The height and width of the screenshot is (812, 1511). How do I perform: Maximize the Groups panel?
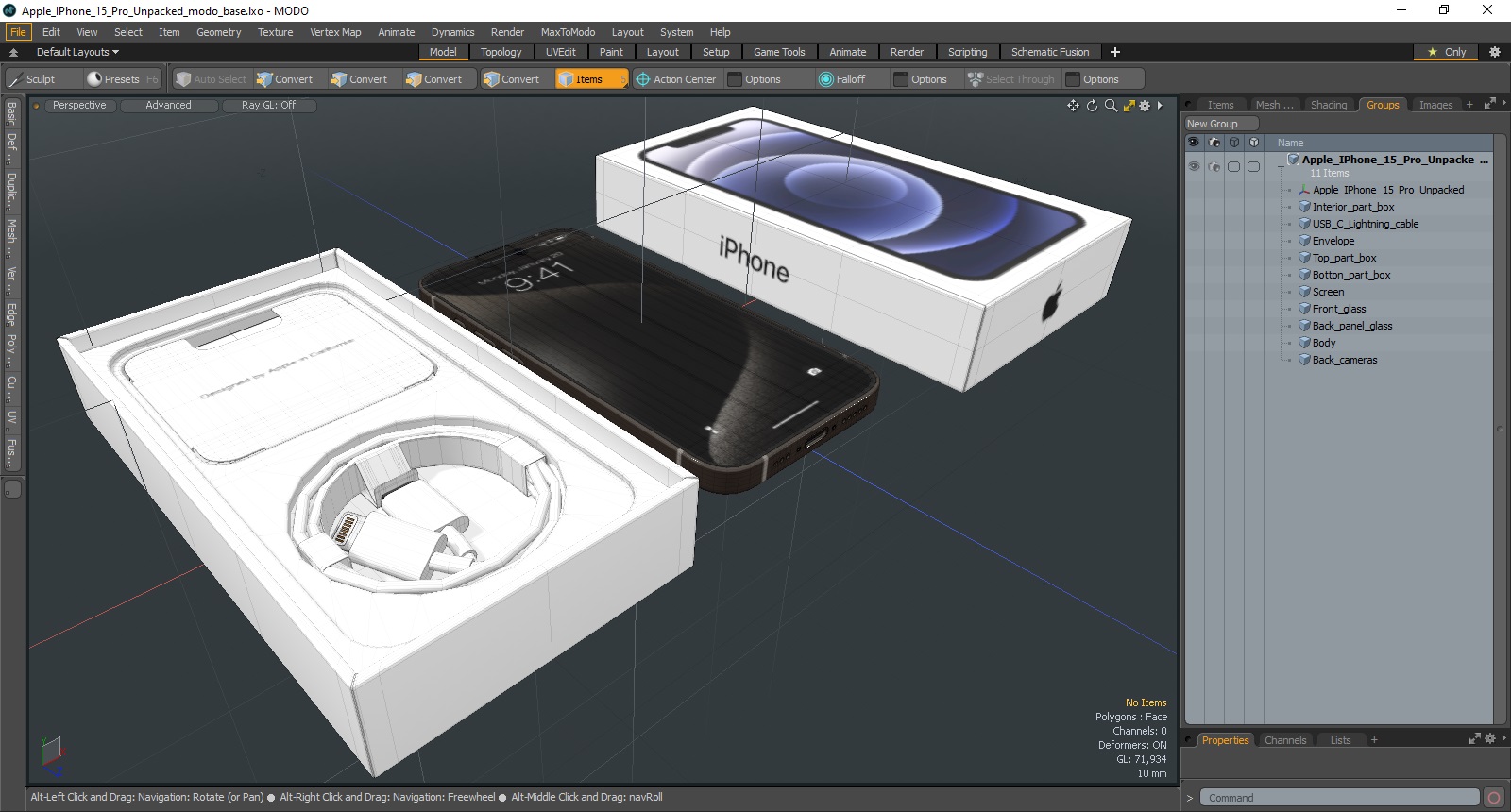click(x=1489, y=104)
